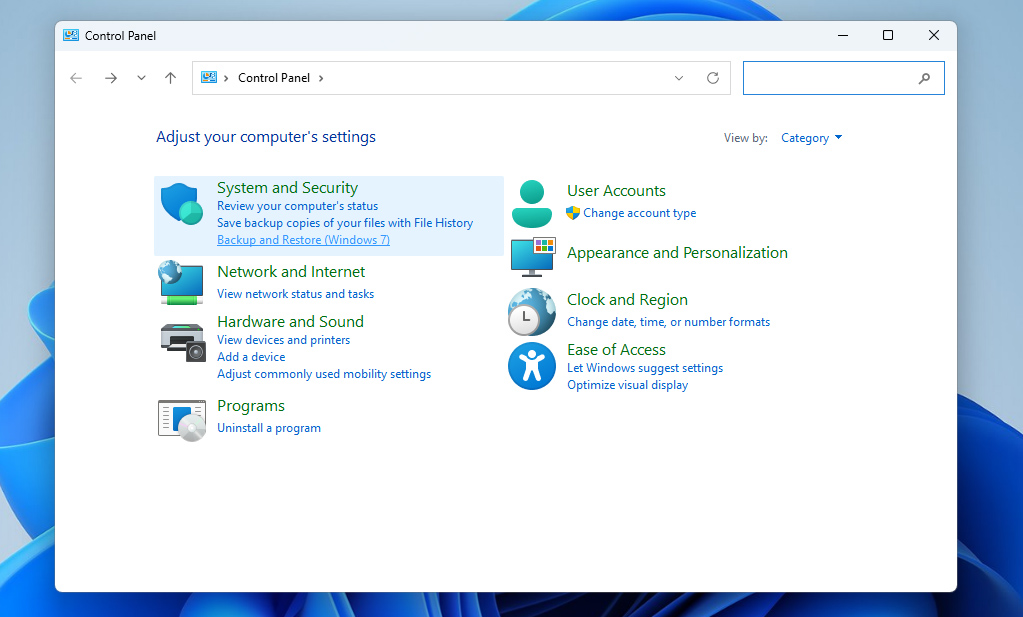Open Clock and Region globe clock icon

coord(532,312)
